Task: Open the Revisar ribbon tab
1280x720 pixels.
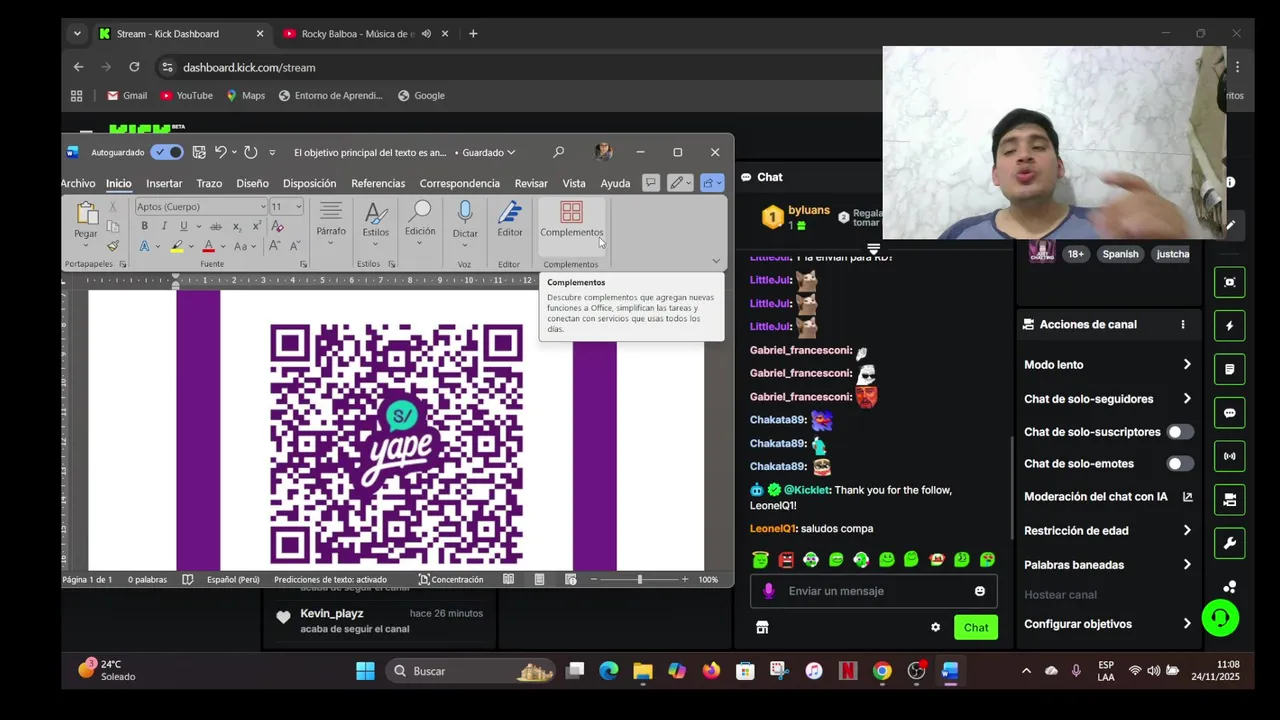Action: (x=531, y=183)
